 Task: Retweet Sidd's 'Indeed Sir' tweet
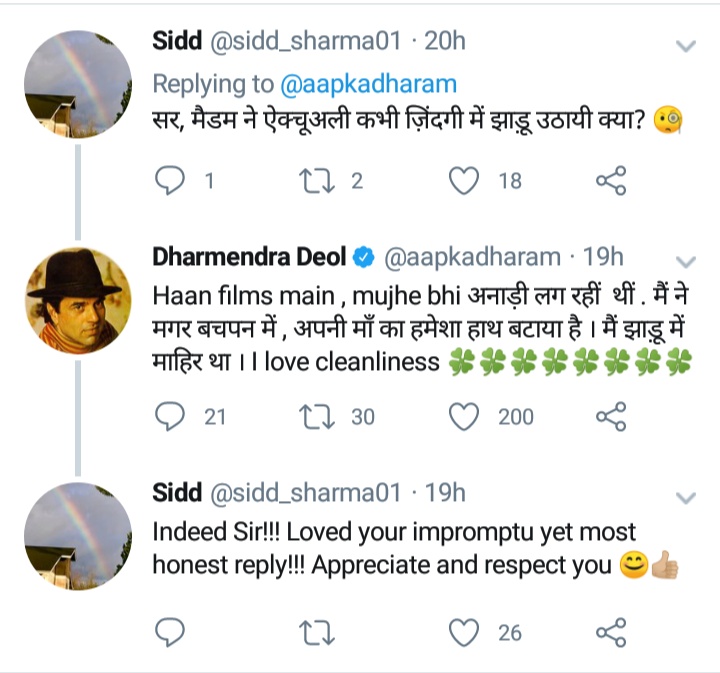pyautogui.click(x=319, y=632)
